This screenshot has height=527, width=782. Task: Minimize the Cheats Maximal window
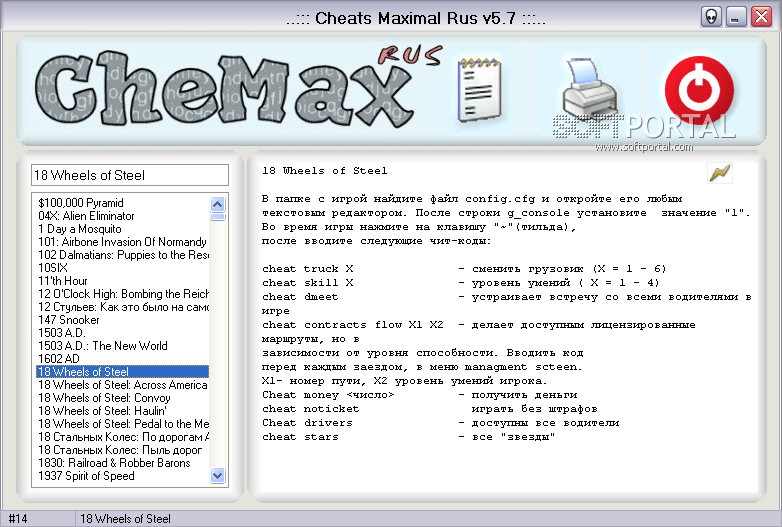[x=736, y=17]
